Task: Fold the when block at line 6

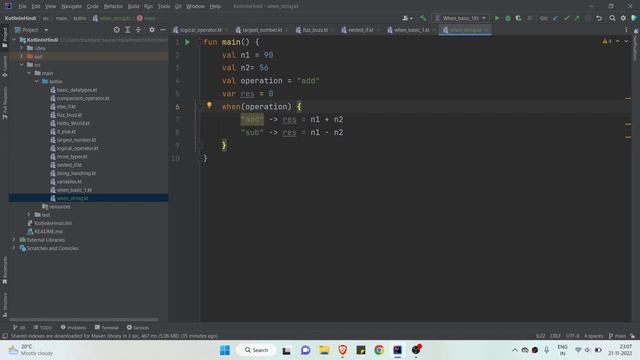Action: pos(200,107)
